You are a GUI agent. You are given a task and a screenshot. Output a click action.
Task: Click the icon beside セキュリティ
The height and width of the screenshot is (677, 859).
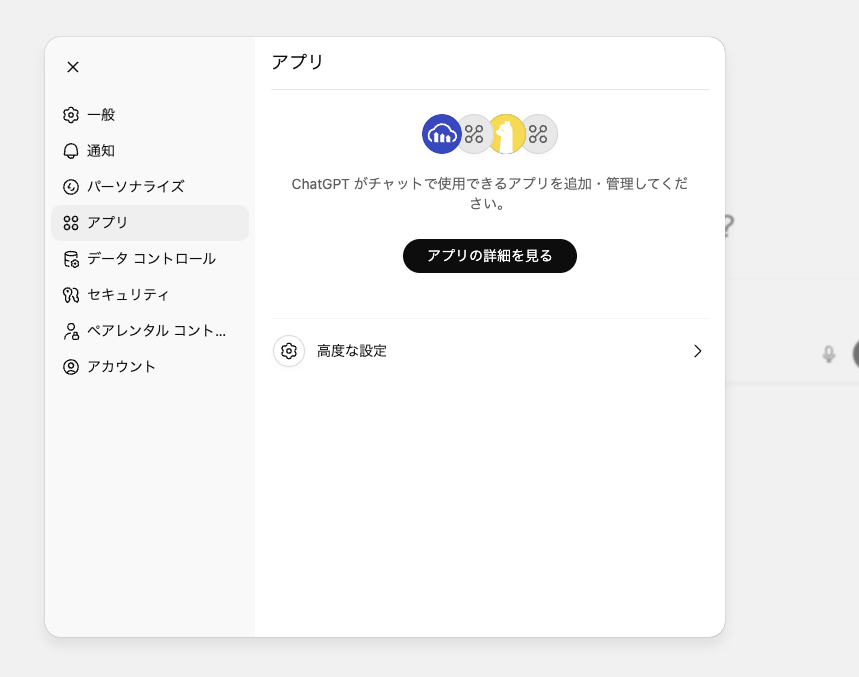(x=71, y=295)
